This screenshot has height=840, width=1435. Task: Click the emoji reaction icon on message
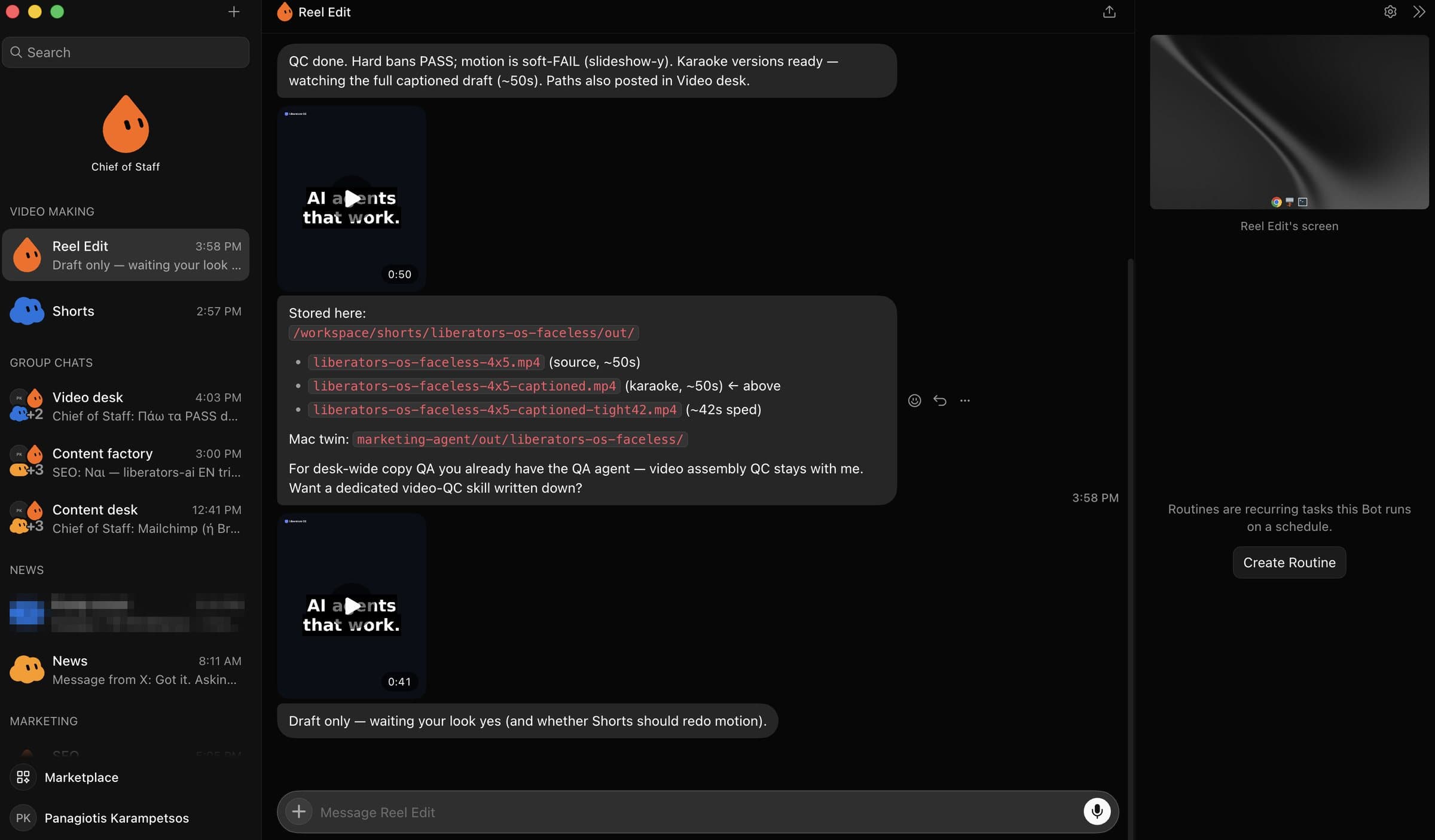click(914, 401)
